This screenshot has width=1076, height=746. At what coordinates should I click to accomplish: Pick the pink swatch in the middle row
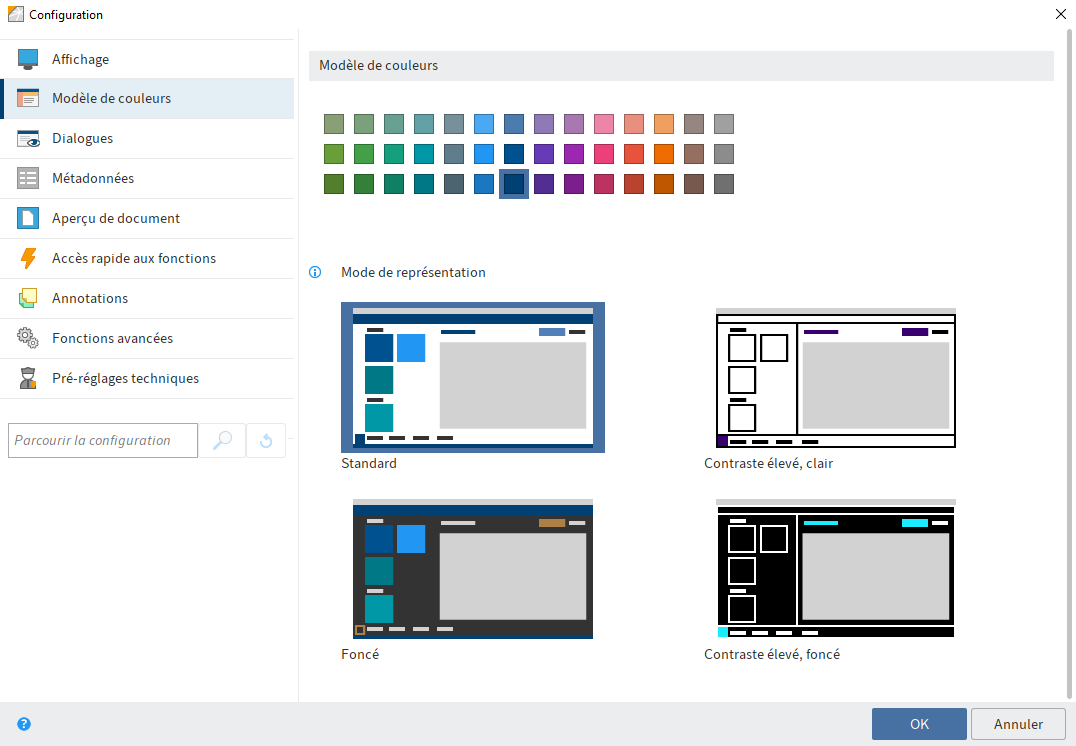[603, 154]
